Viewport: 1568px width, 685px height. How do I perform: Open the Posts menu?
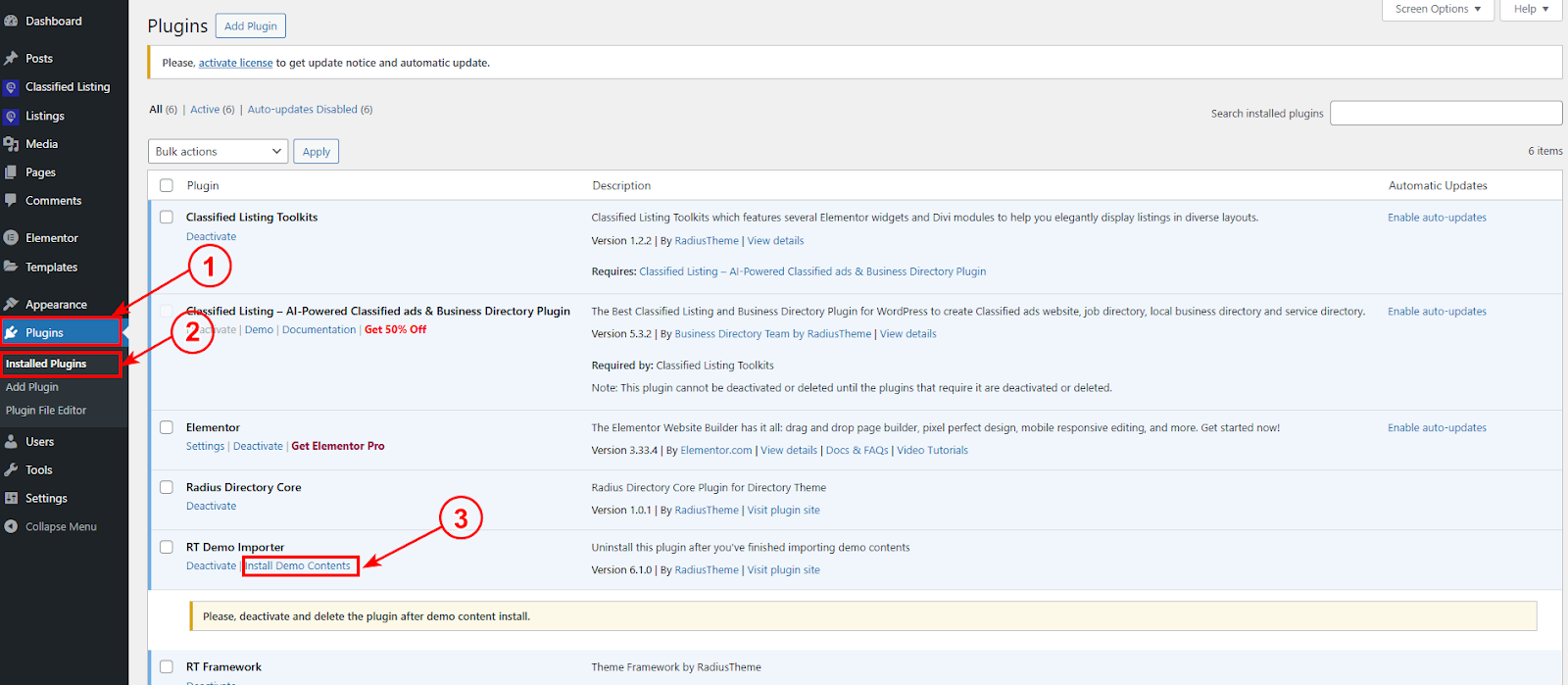pos(39,58)
